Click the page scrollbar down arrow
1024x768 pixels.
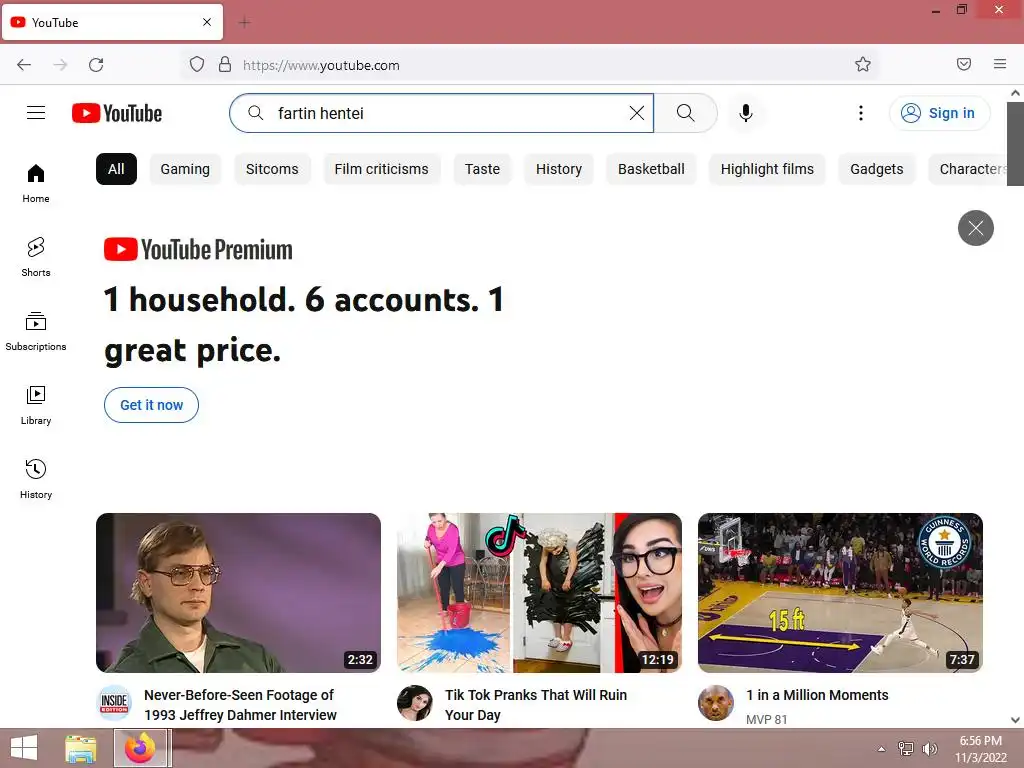pos(1015,720)
